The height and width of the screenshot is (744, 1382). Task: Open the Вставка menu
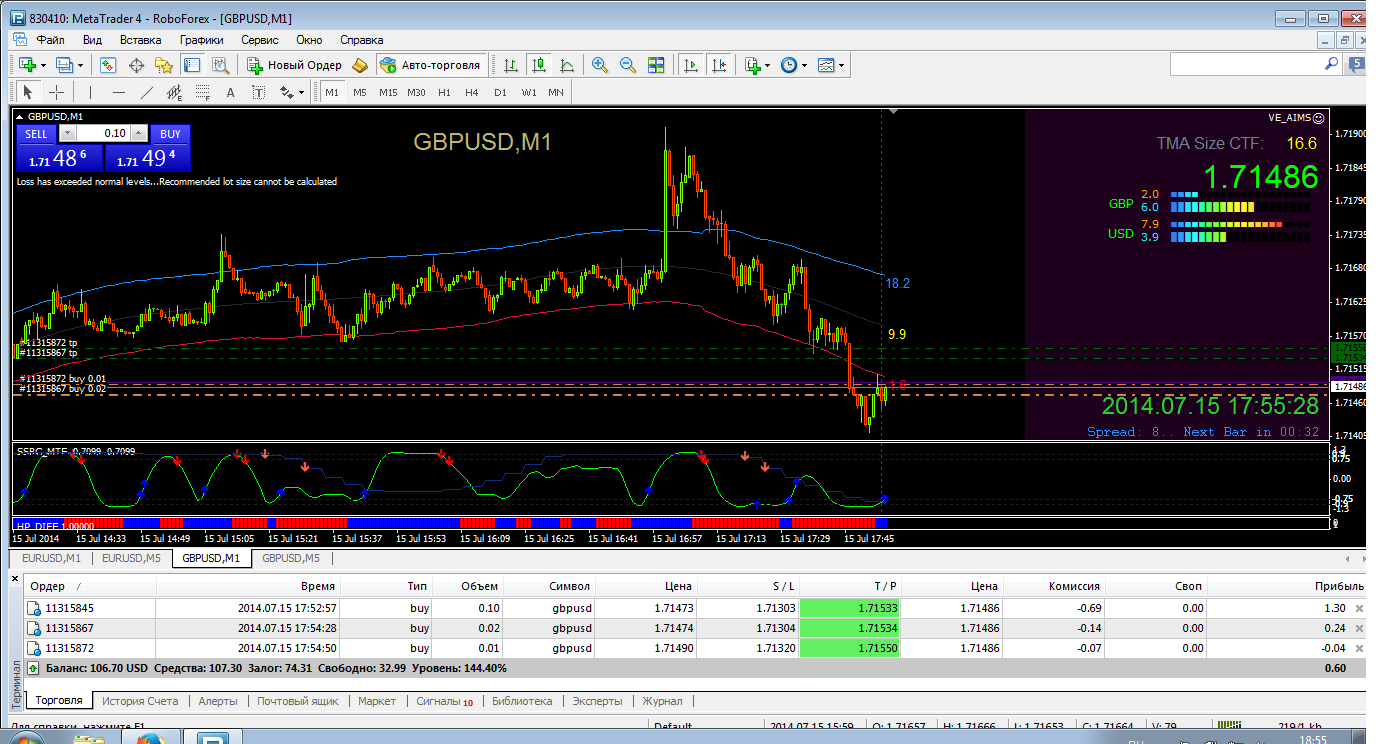140,40
